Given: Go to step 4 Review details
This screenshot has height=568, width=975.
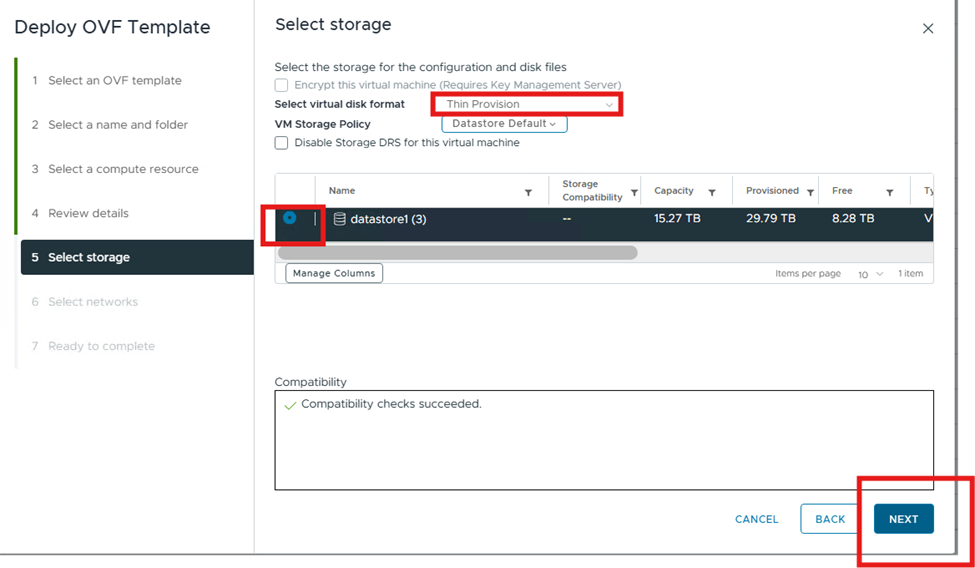Looking at the screenshot, I should [x=88, y=213].
